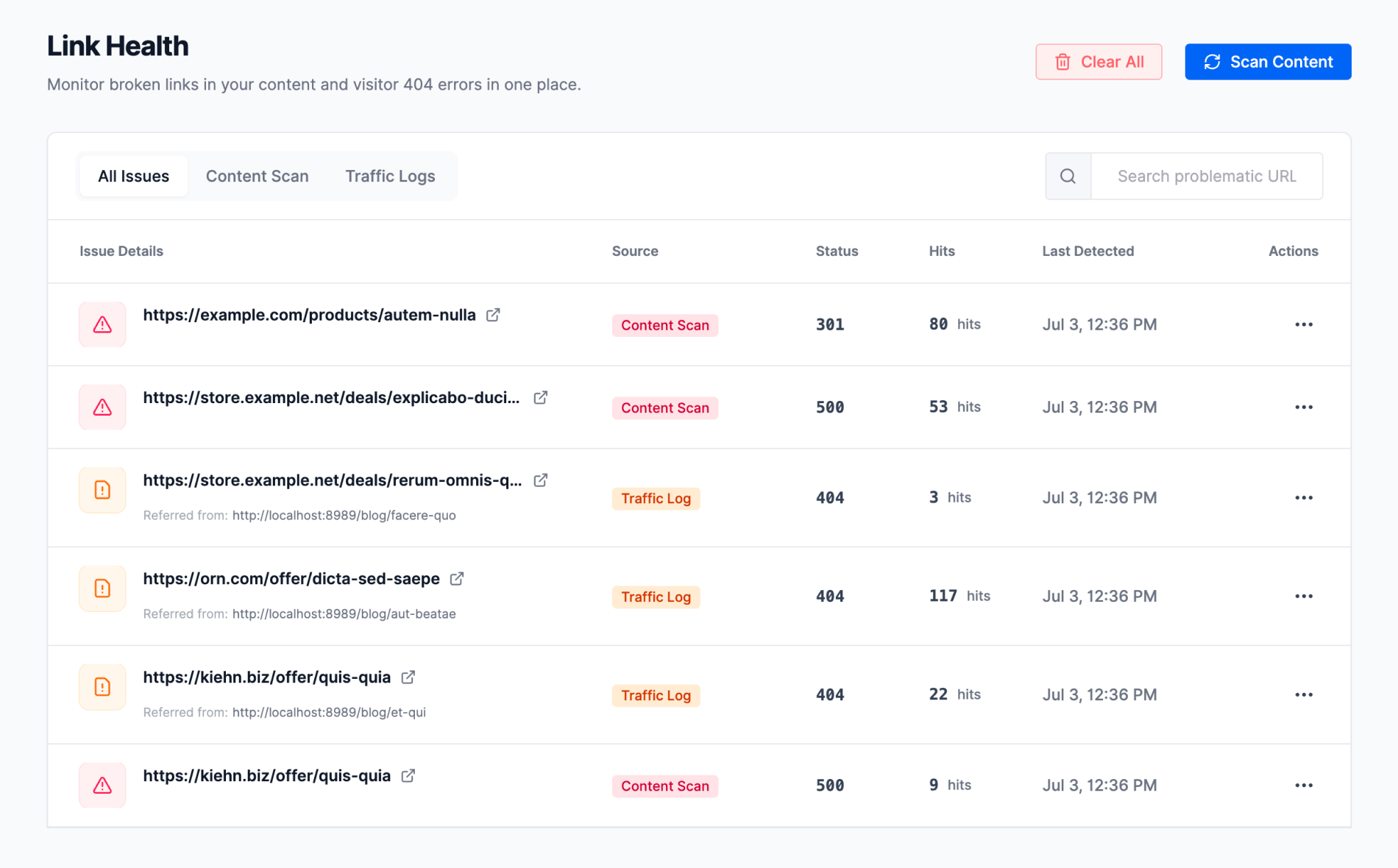Select the 404 status in rerum-omnis row

(830, 498)
